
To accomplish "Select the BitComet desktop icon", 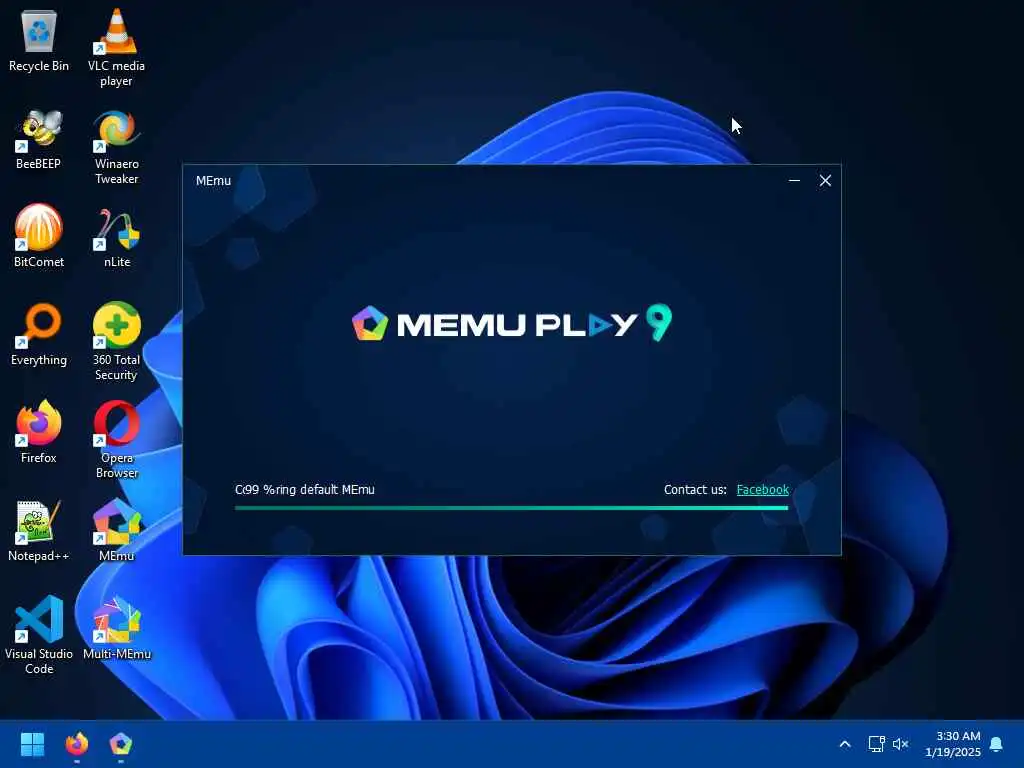I will 39,236.
